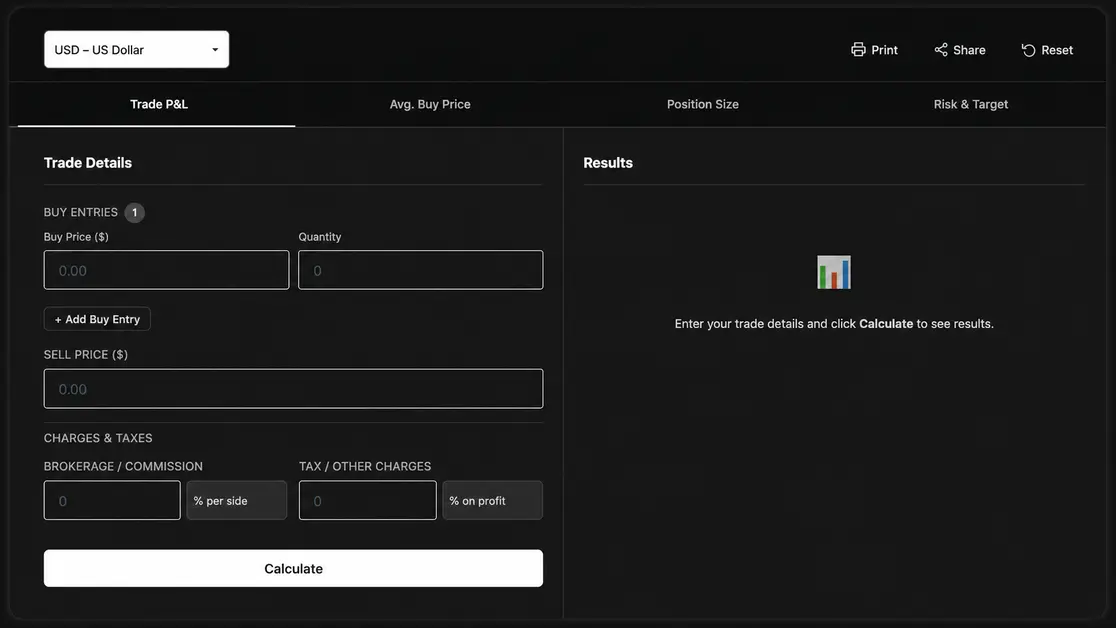The height and width of the screenshot is (628, 1116).
Task: Focus the Buy Price ($) input field
Action: click(167, 270)
